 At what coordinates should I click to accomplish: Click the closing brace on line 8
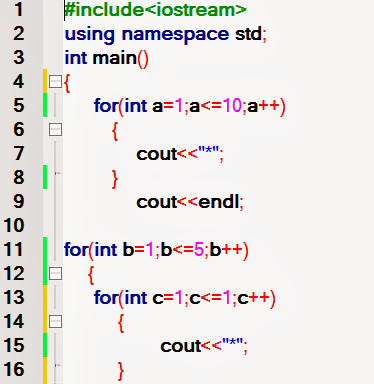click(115, 179)
